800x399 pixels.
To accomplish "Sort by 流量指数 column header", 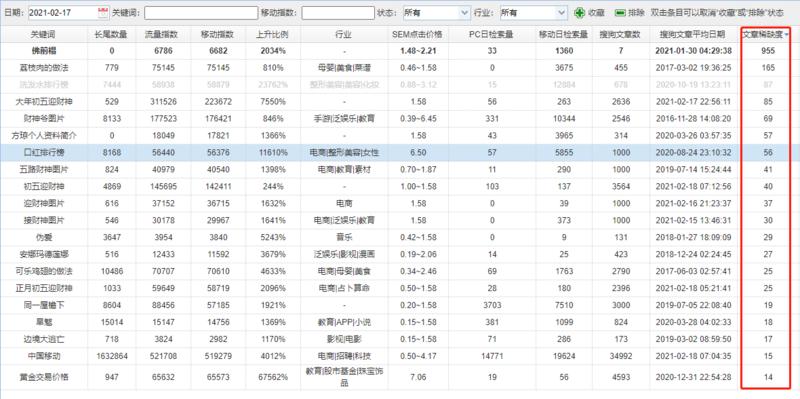I will (x=161, y=35).
